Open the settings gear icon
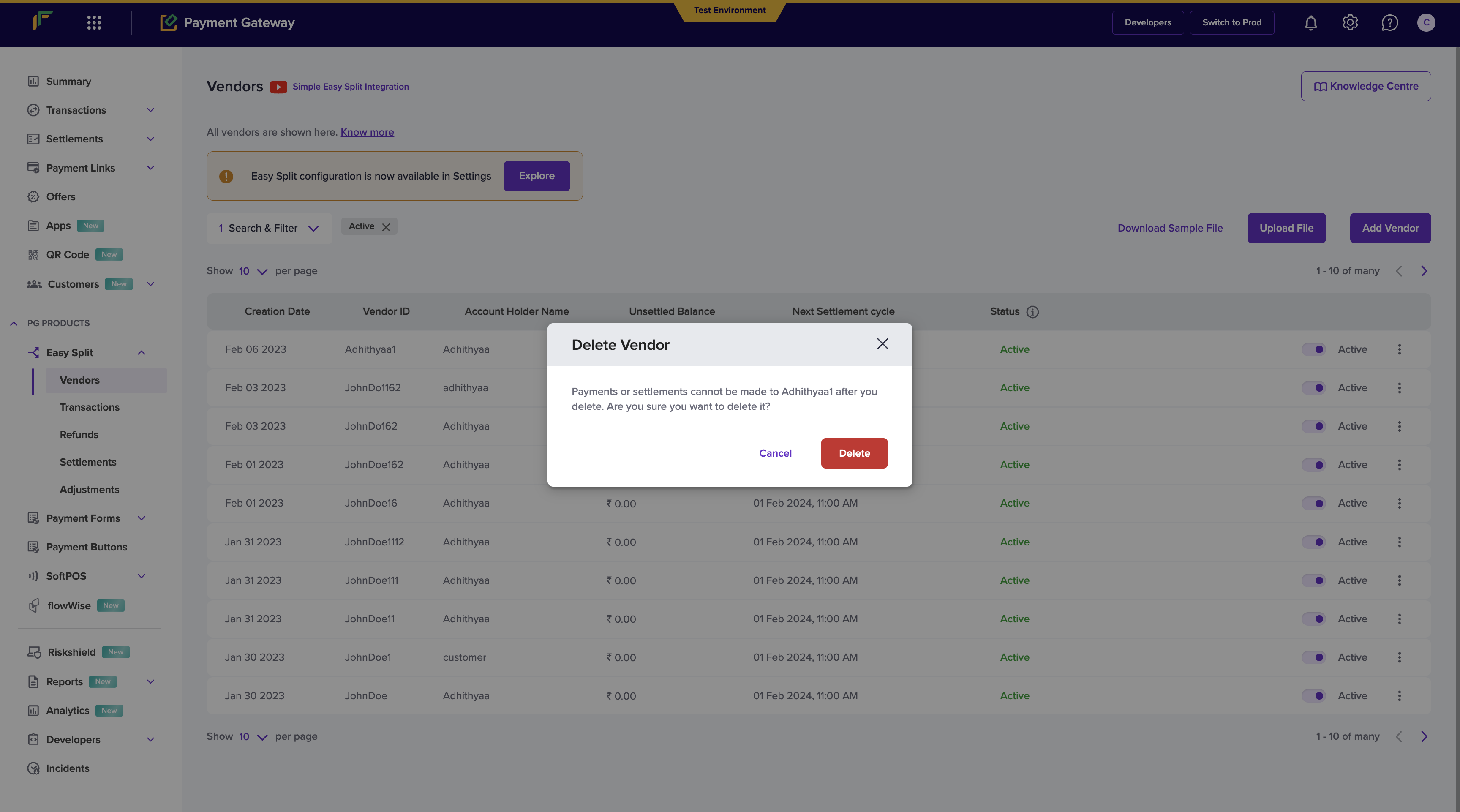This screenshot has width=1460, height=812. coord(1350,23)
